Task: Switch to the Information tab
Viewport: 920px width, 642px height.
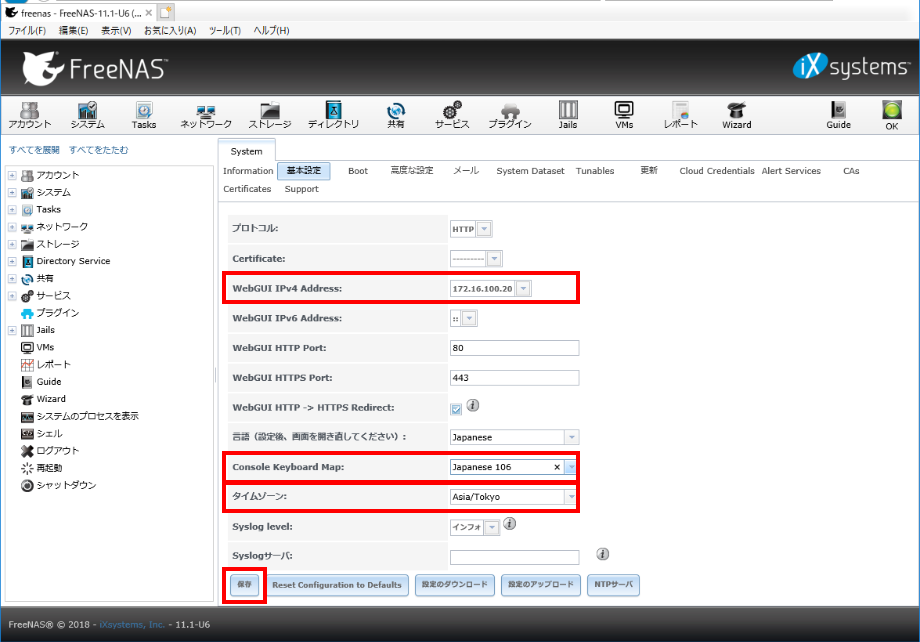Action: click(x=248, y=171)
